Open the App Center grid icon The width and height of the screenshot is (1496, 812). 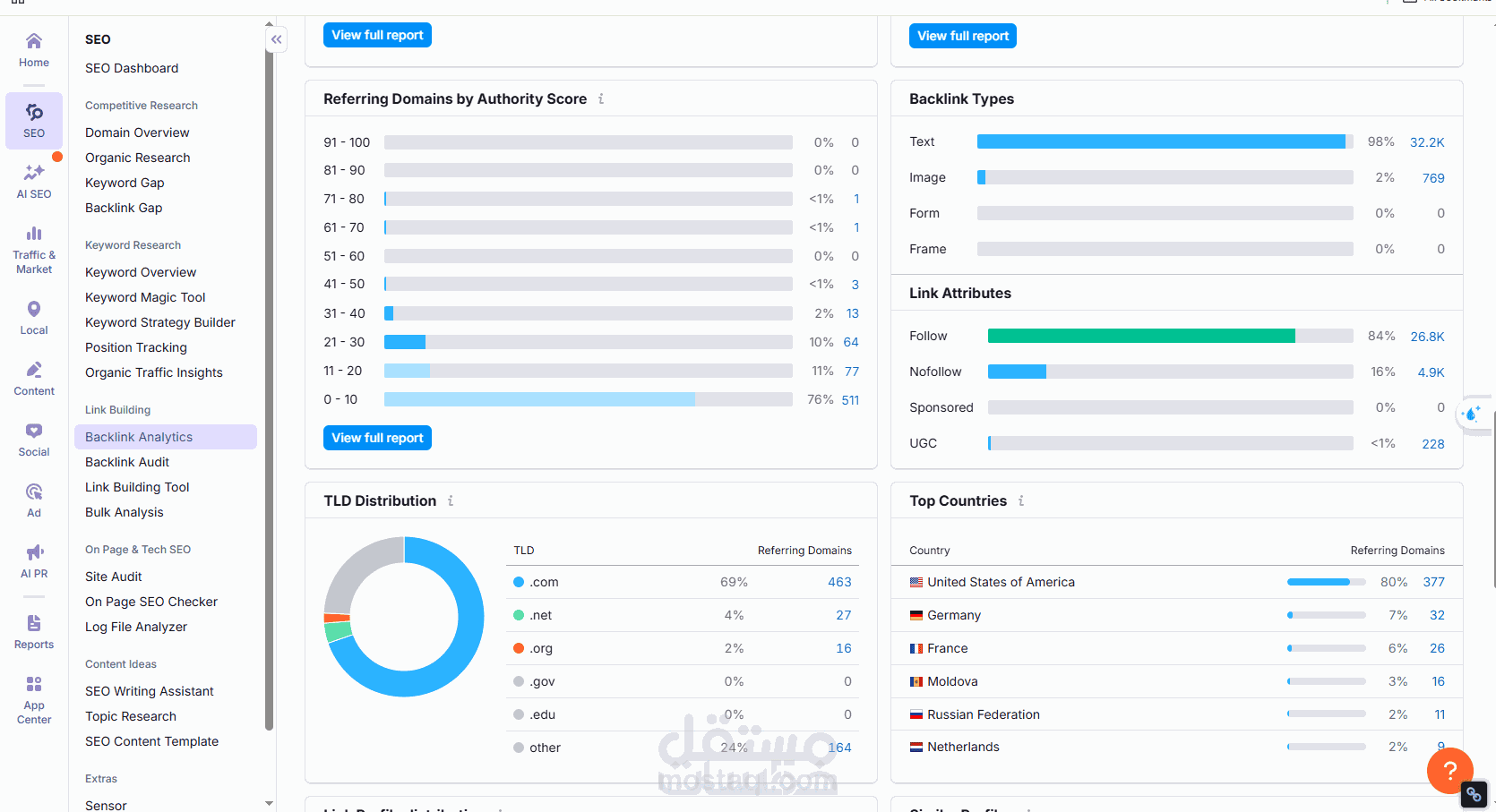point(34,684)
